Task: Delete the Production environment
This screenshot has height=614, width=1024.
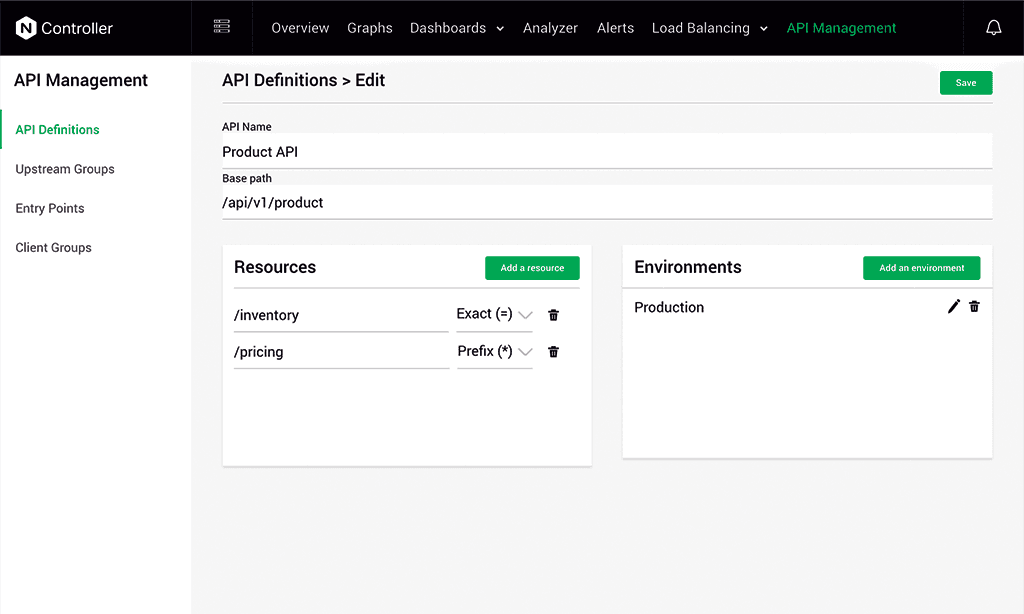Action: 975,307
